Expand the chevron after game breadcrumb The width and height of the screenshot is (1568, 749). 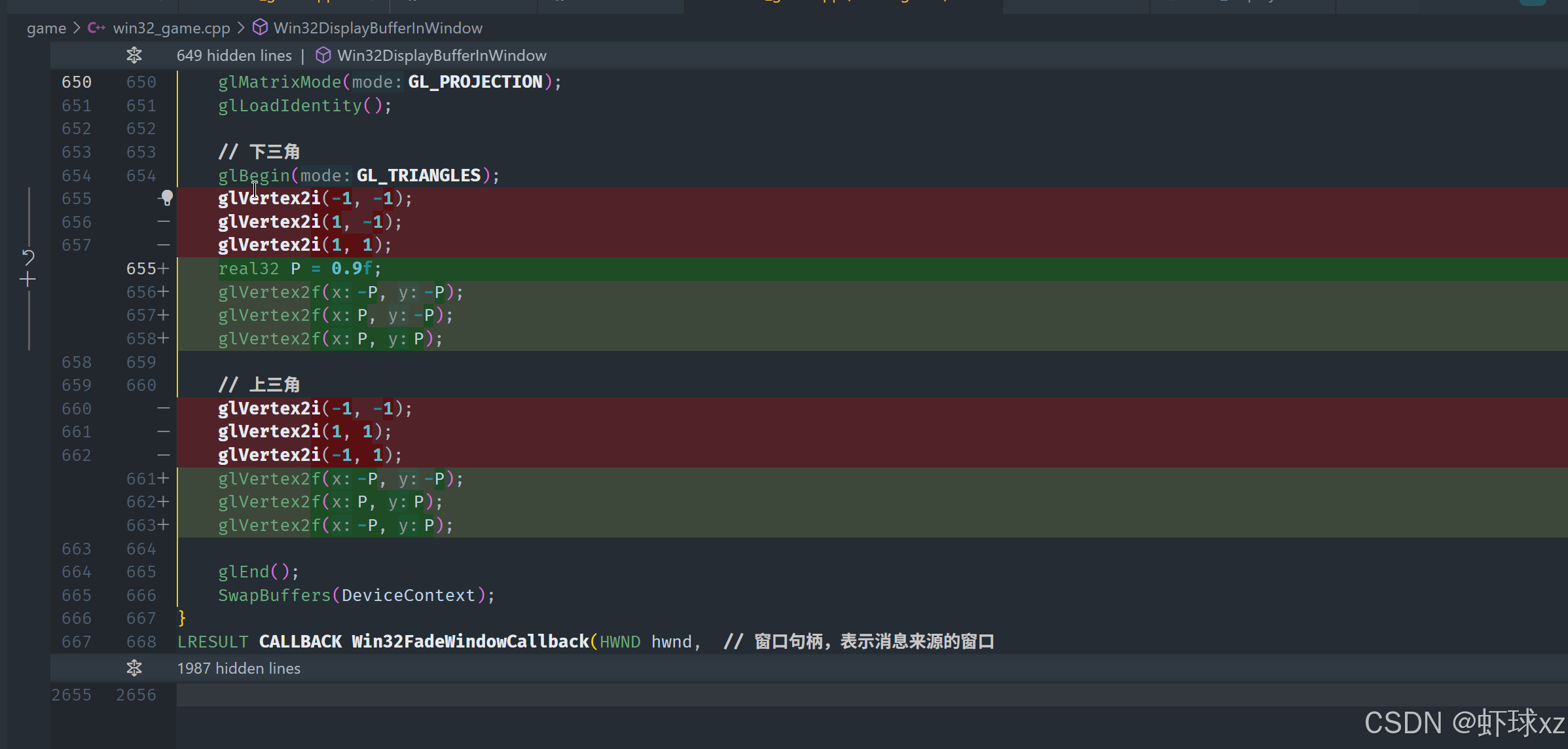[77, 28]
